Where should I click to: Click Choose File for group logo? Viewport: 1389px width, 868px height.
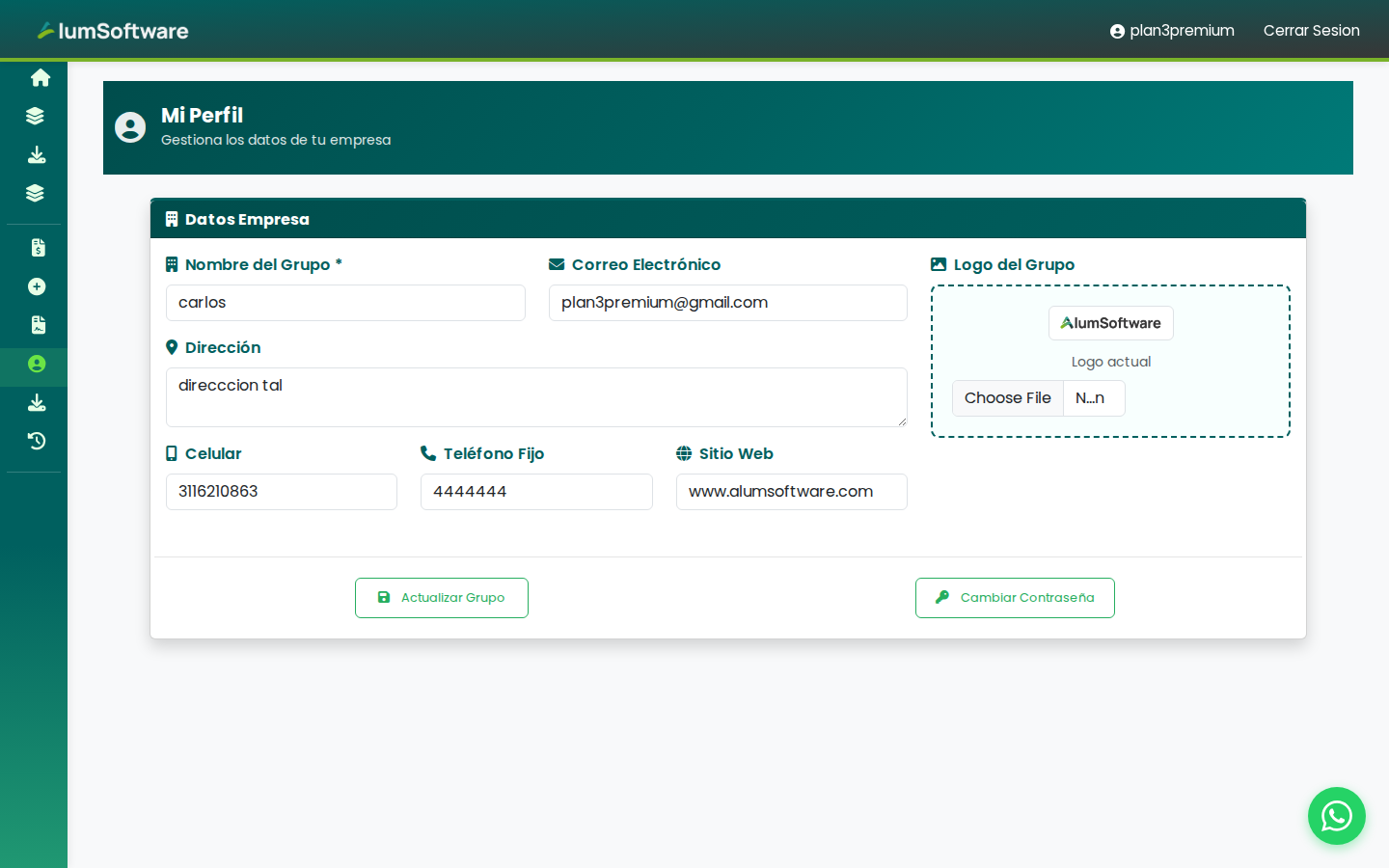1007,398
